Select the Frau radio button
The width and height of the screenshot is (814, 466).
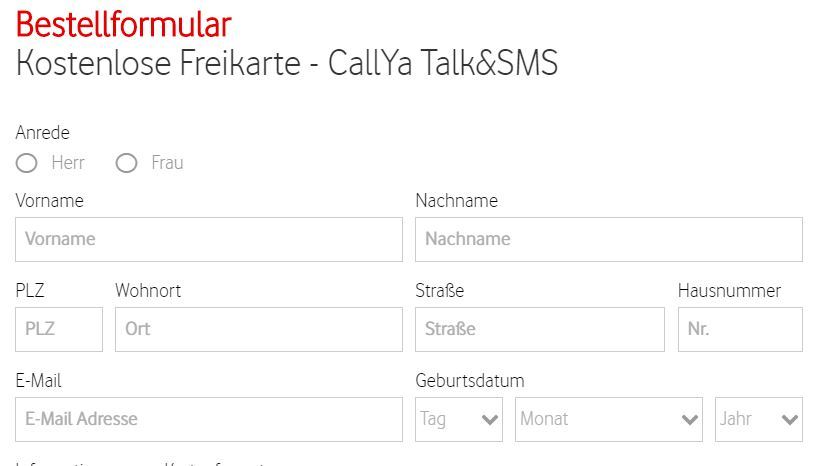coord(126,163)
